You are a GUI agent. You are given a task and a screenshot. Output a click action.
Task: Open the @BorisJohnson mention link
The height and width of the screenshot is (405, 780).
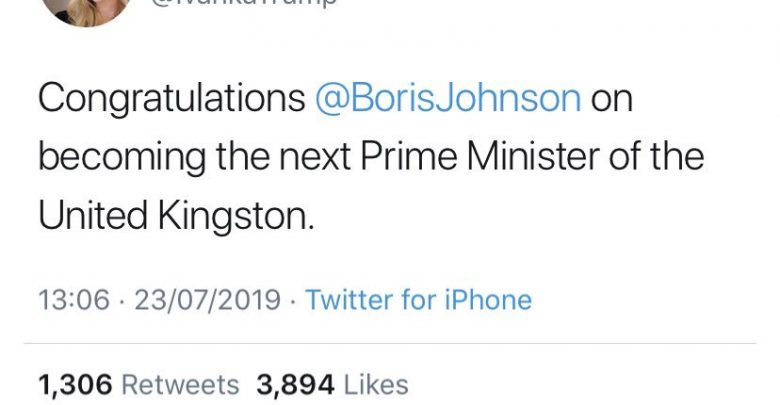click(x=447, y=99)
